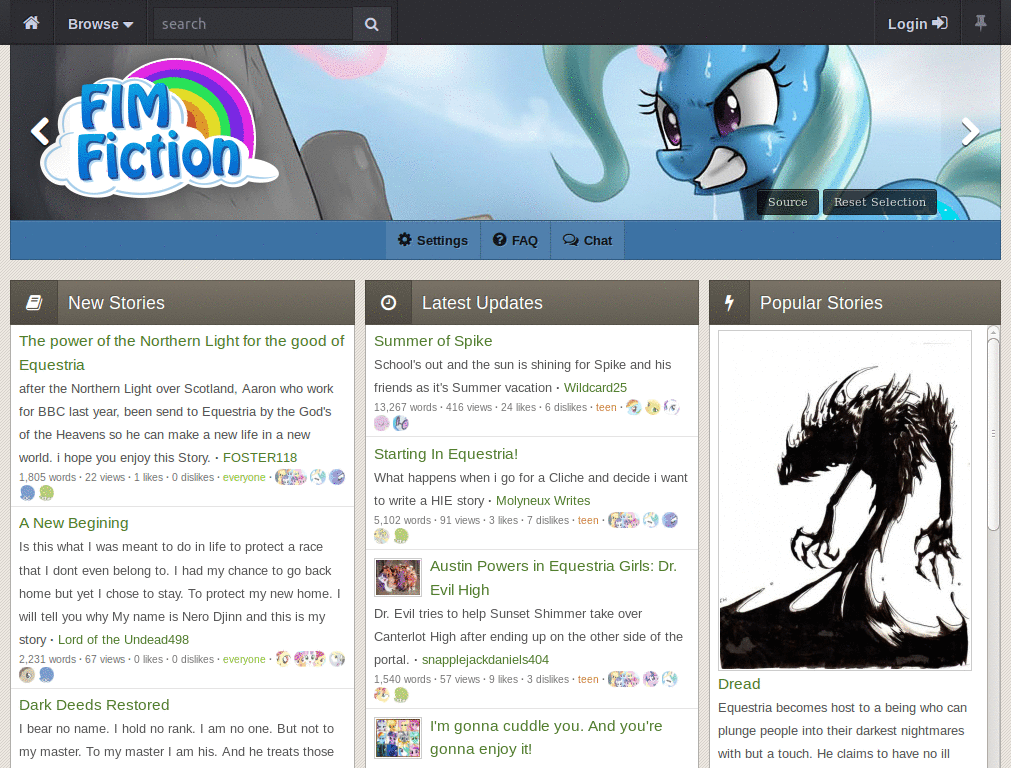The image size is (1024, 768).
Task: Go to the home page icon
Action: [x=31, y=24]
